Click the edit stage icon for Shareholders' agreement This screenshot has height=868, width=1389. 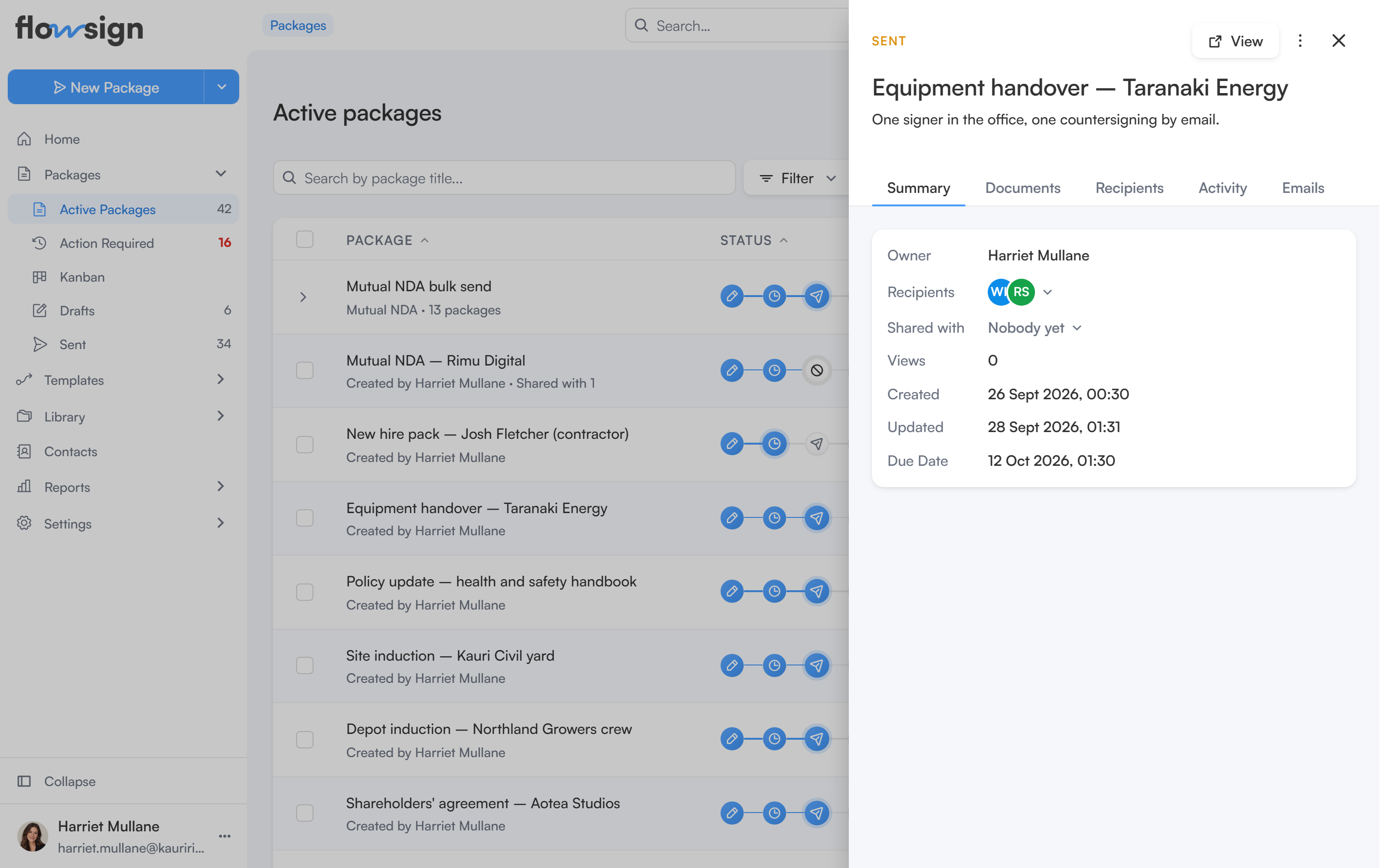point(732,813)
